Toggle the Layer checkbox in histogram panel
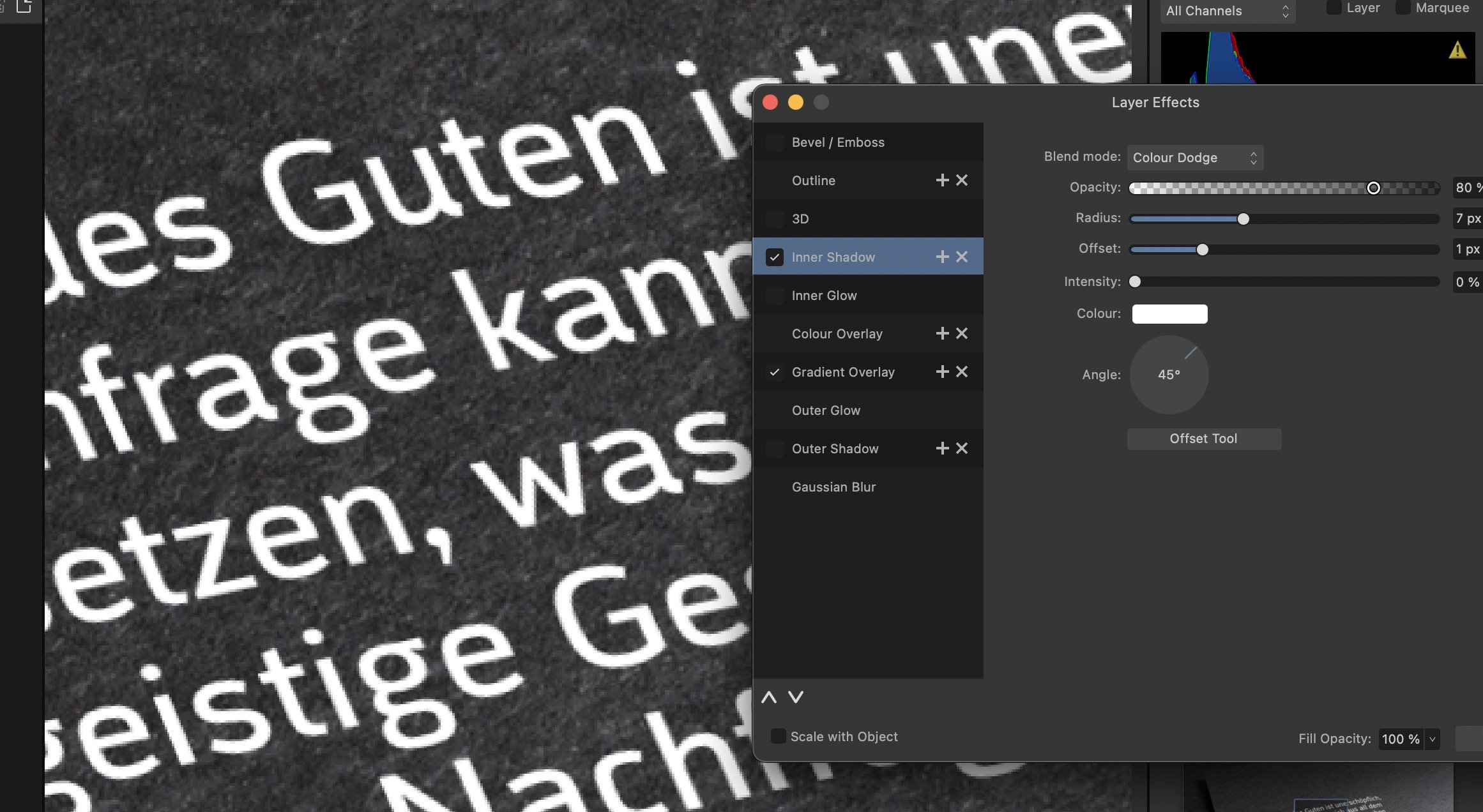 [1334, 8]
